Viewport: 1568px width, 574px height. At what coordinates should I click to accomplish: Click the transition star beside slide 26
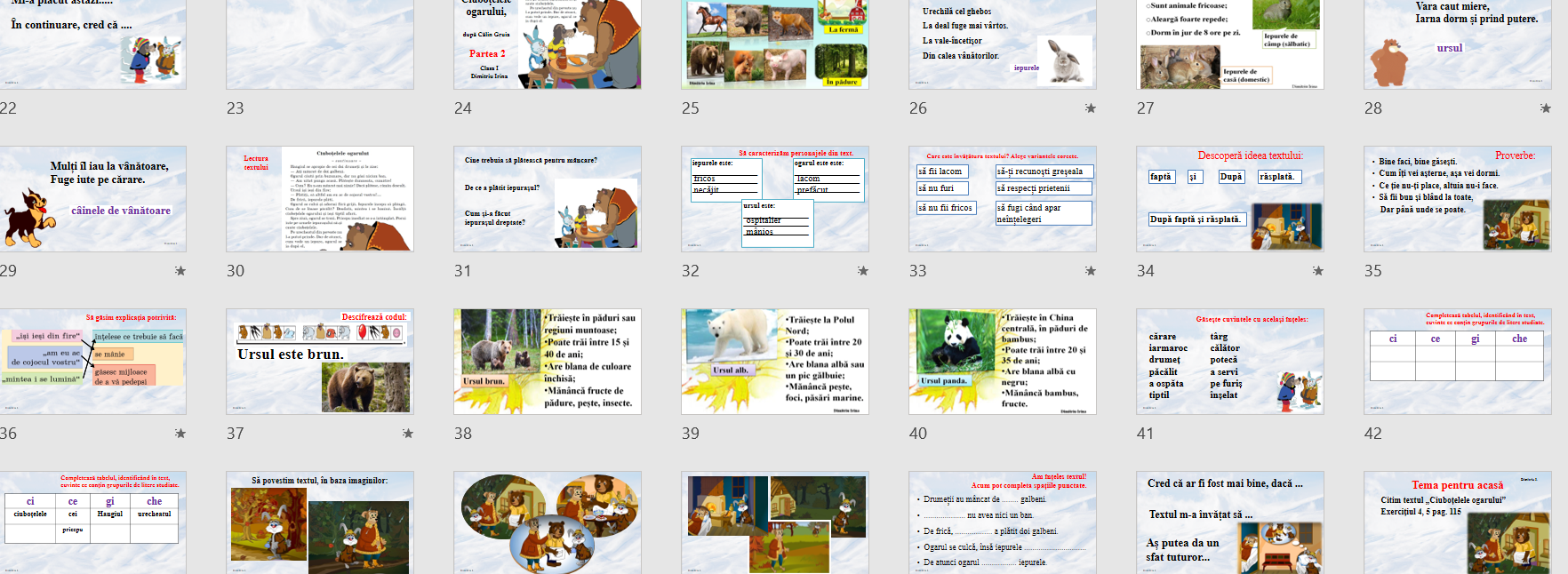tap(1090, 108)
